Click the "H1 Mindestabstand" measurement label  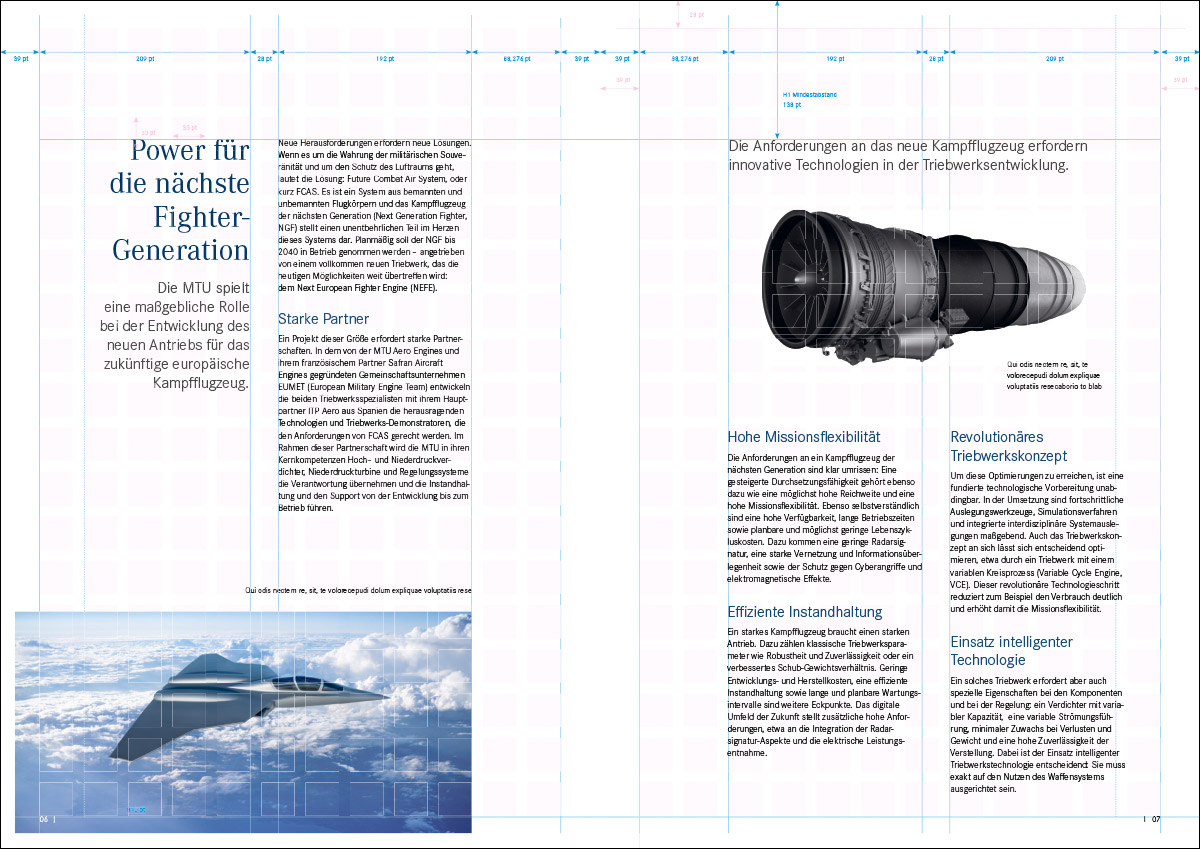(x=809, y=99)
